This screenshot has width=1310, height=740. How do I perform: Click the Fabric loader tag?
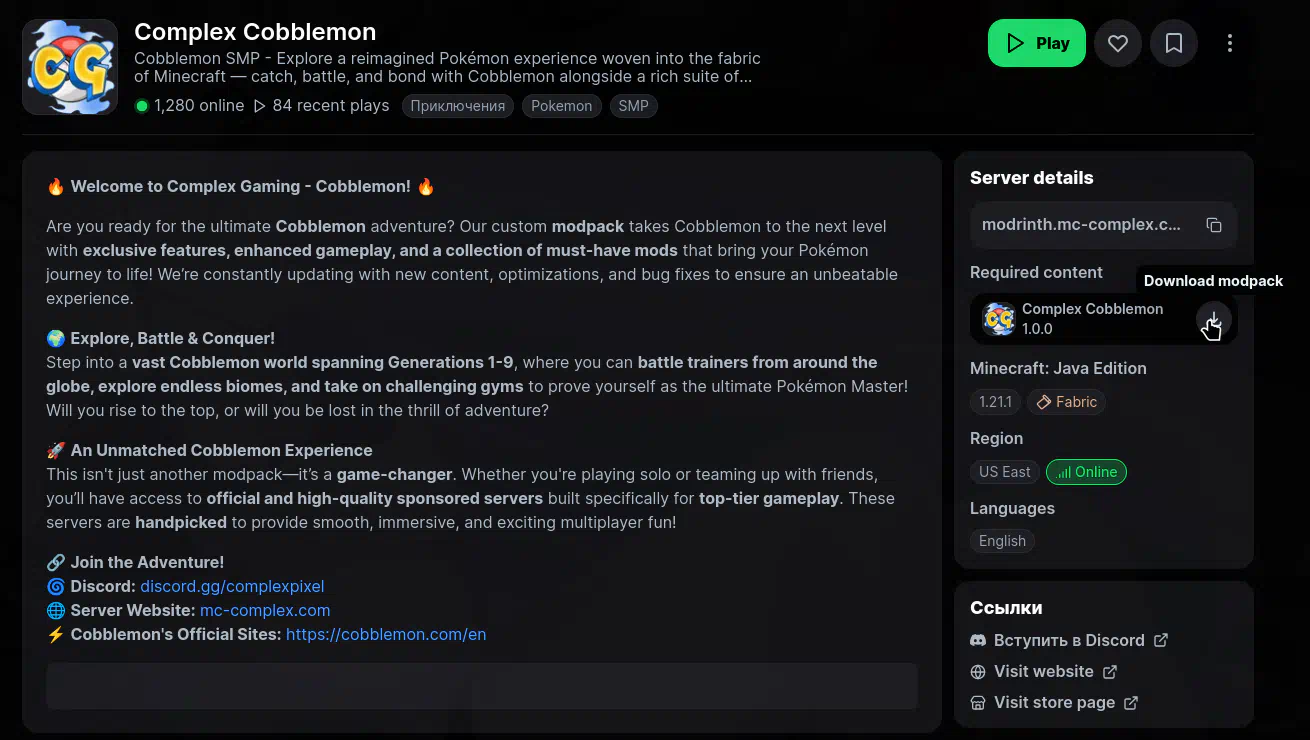pos(1066,402)
